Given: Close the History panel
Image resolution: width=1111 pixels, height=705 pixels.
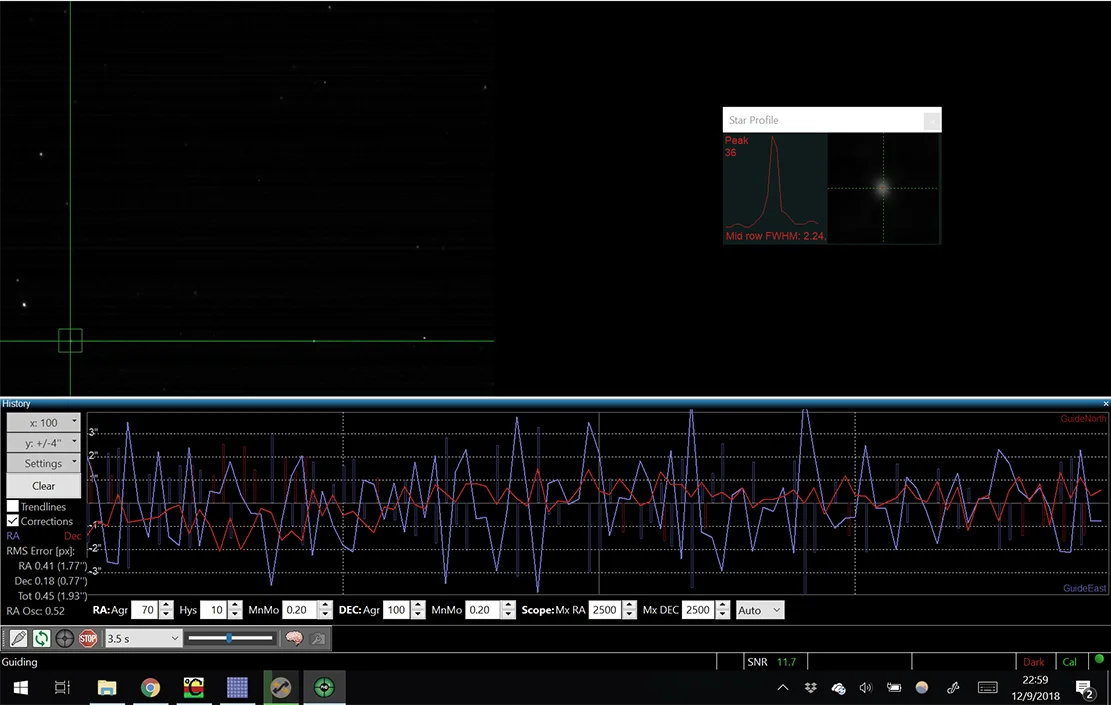Looking at the screenshot, I should 1105,403.
